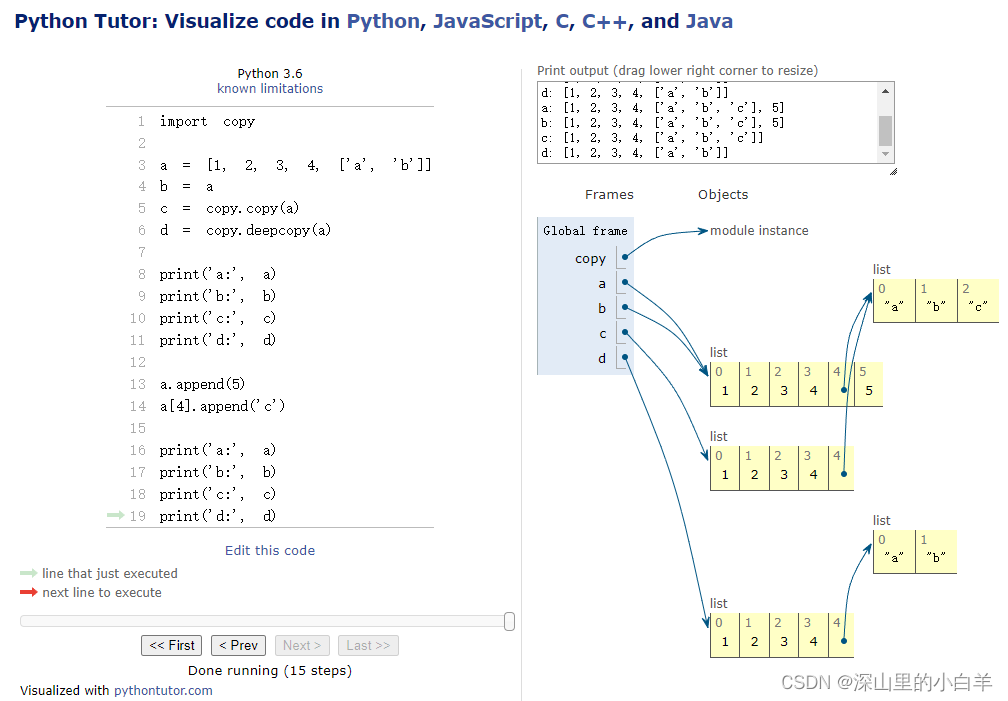Viewport: 1008px width, 701px height.
Task: Click the green arrow at line 19
Action: click(x=114, y=516)
